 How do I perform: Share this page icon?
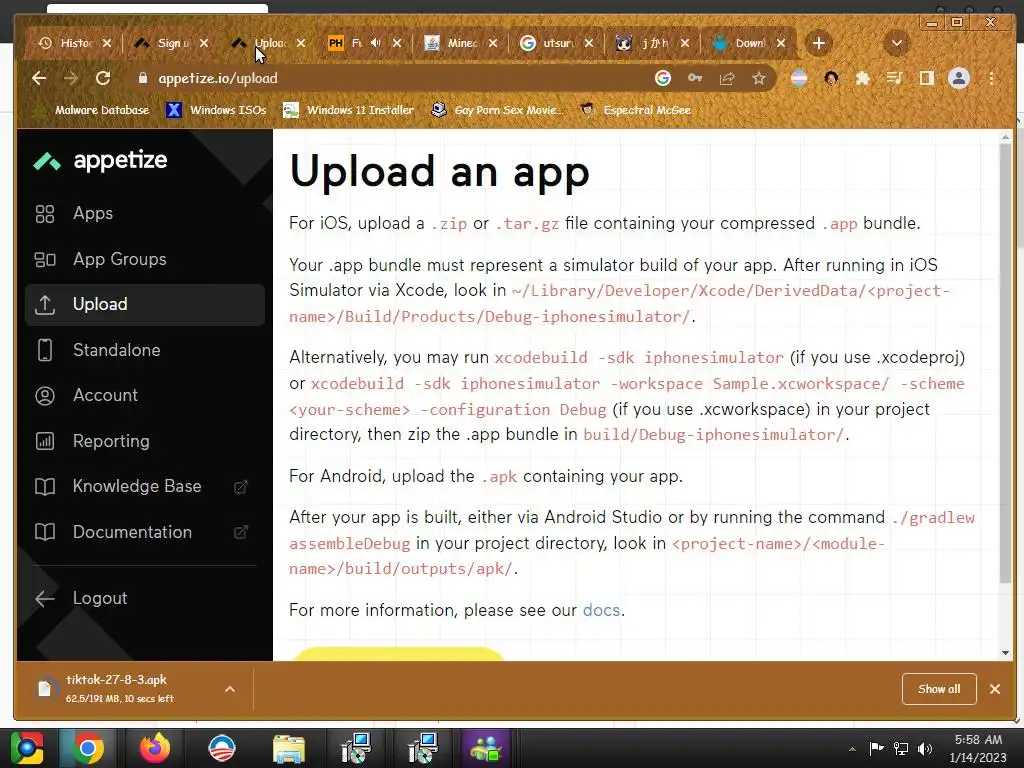pyautogui.click(x=727, y=78)
